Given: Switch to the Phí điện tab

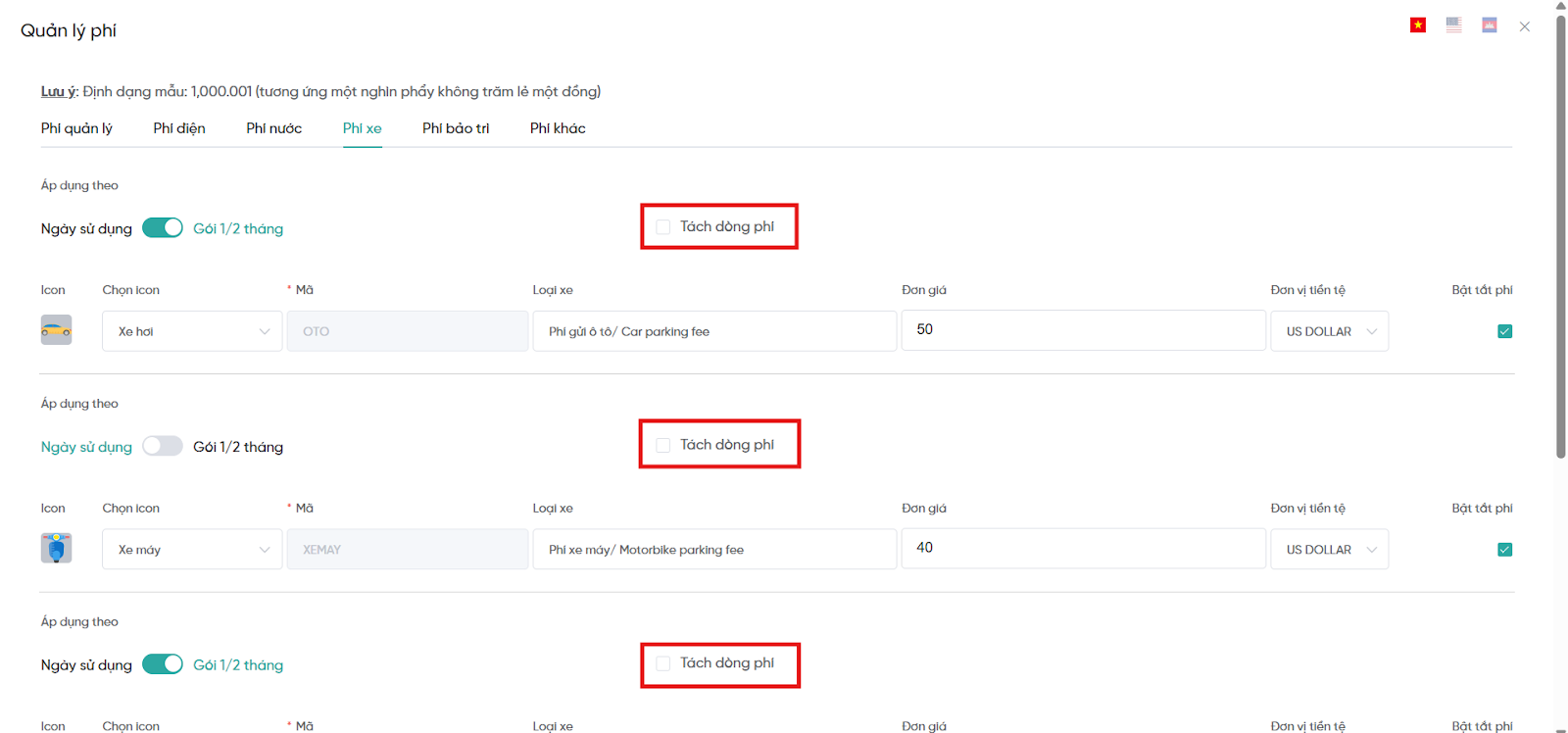Looking at the screenshot, I should click(179, 128).
